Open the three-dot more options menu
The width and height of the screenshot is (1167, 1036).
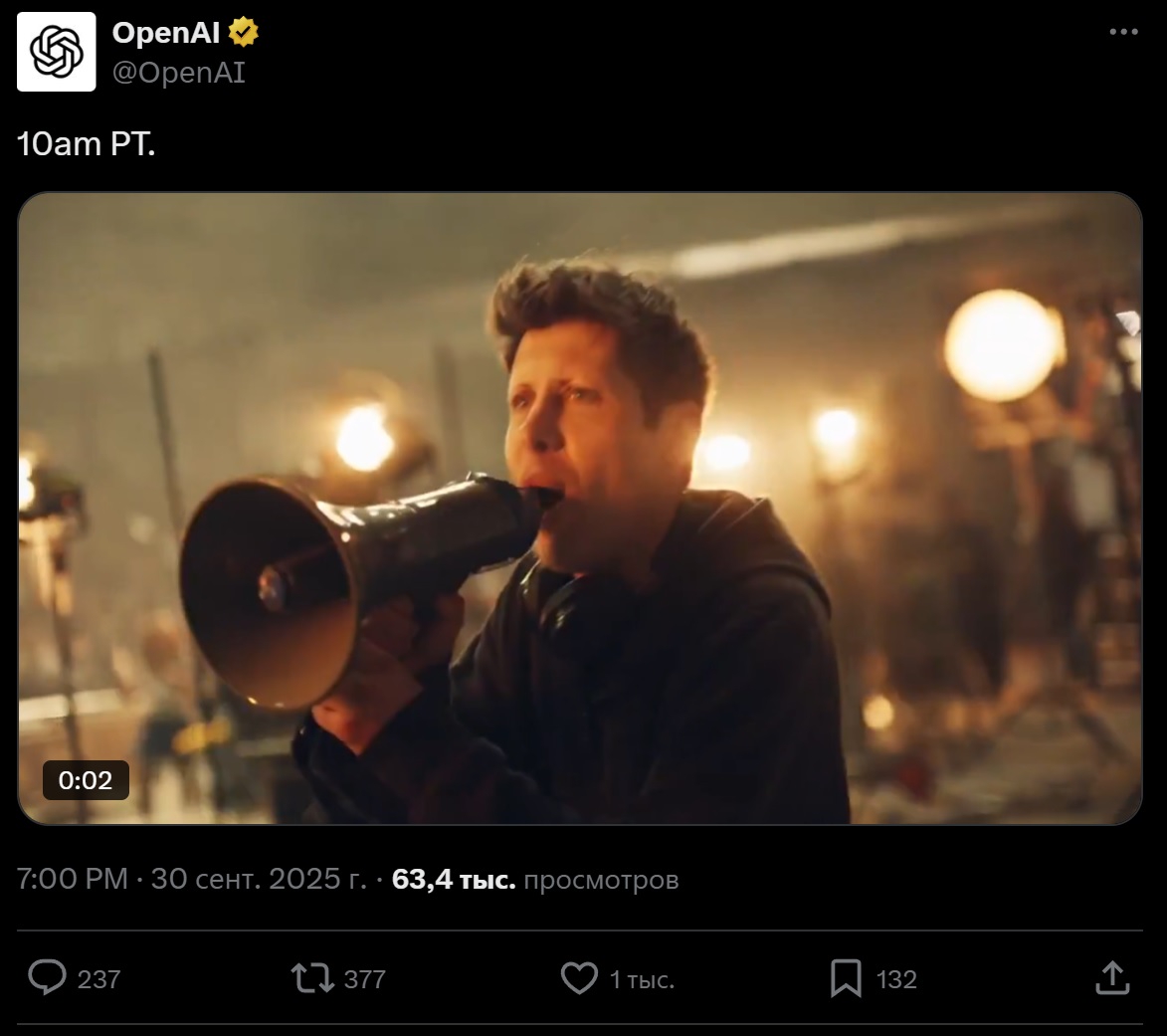(1123, 33)
